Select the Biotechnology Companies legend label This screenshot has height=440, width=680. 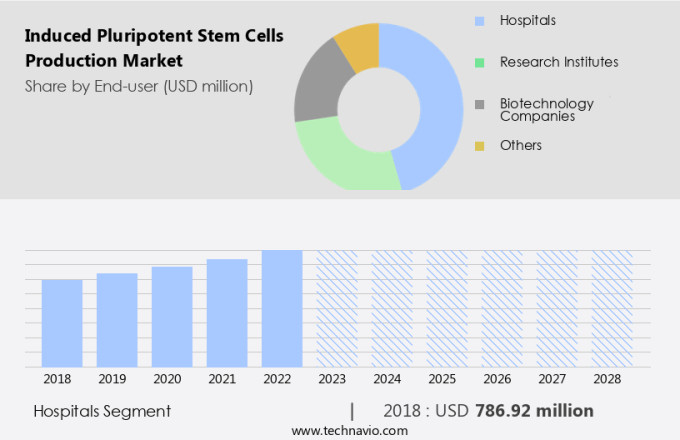(x=547, y=109)
